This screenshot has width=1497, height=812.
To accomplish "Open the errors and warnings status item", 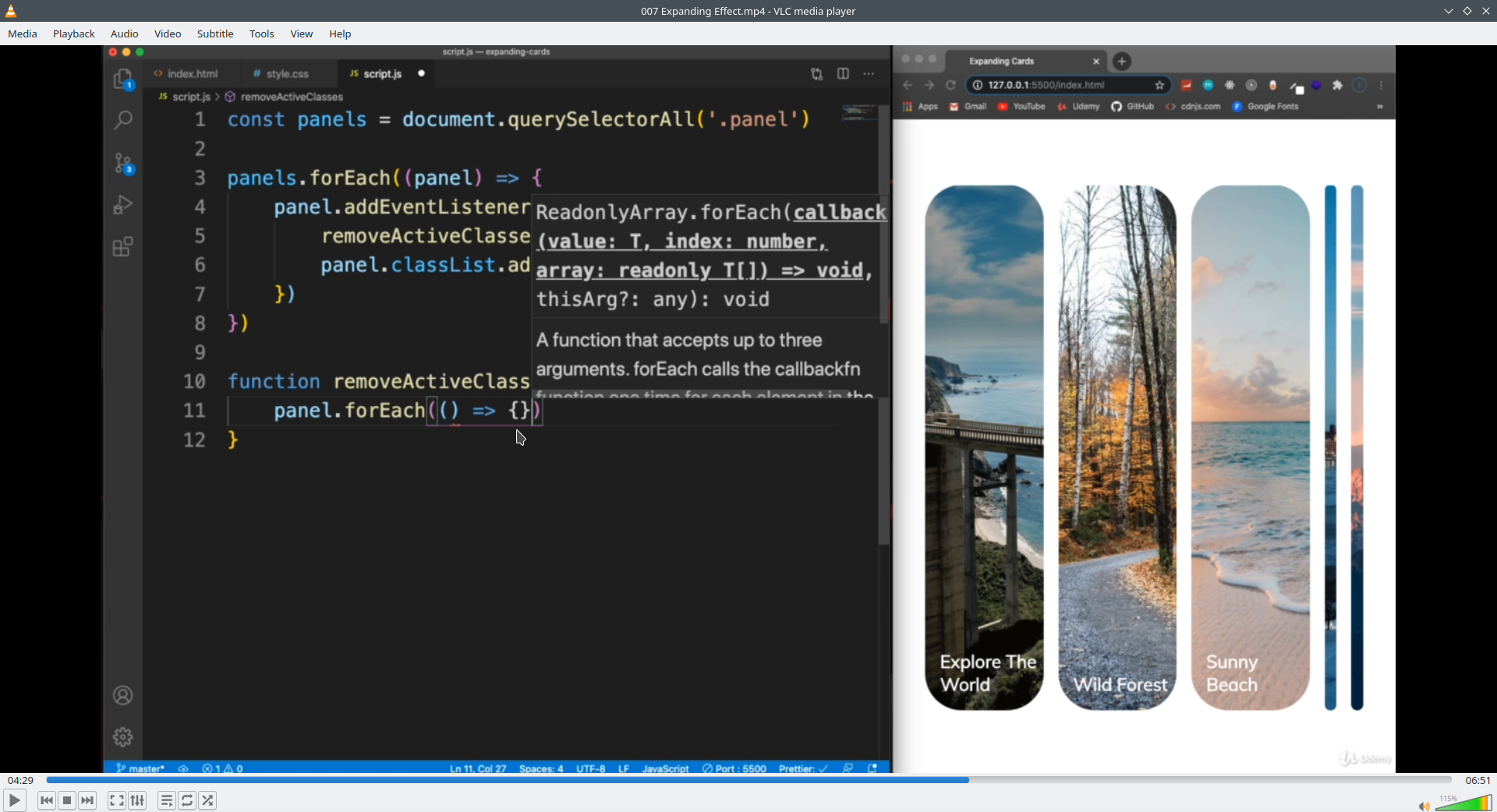I will click(223, 768).
